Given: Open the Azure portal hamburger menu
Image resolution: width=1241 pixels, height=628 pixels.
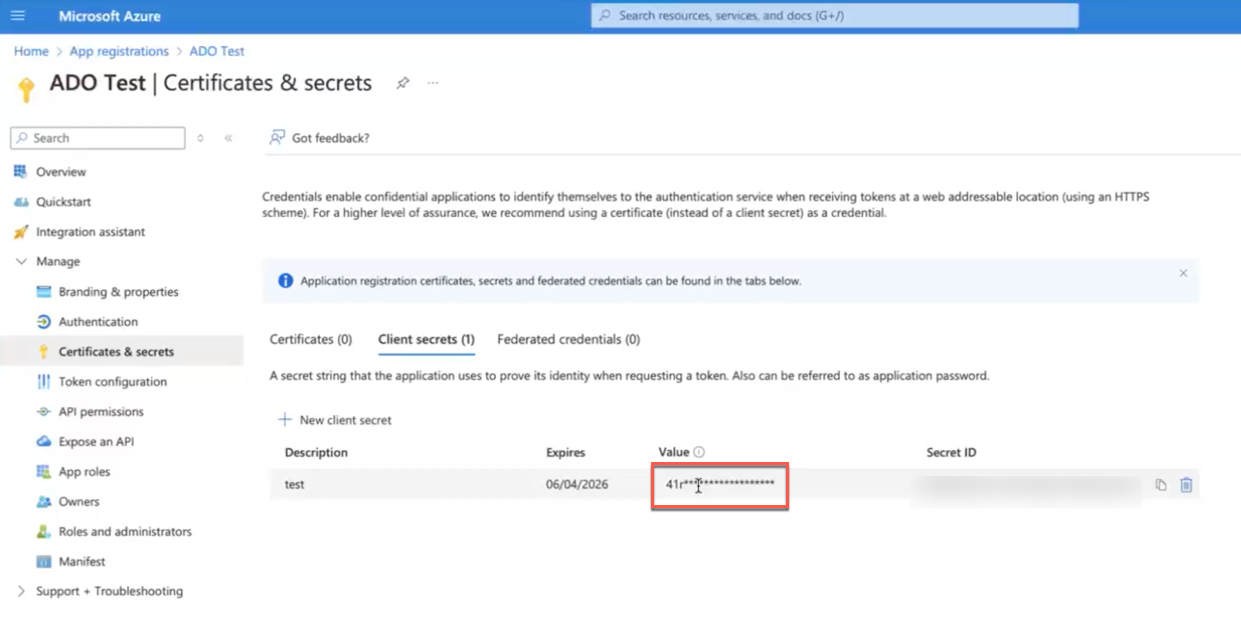Looking at the screenshot, I should pos(18,16).
